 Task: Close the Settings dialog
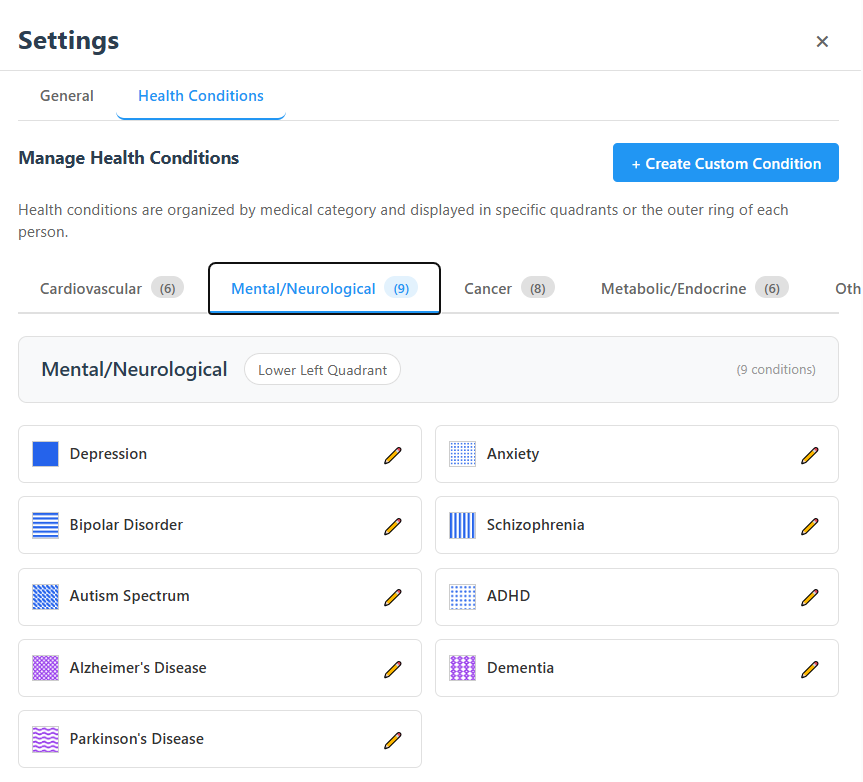click(822, 41)
